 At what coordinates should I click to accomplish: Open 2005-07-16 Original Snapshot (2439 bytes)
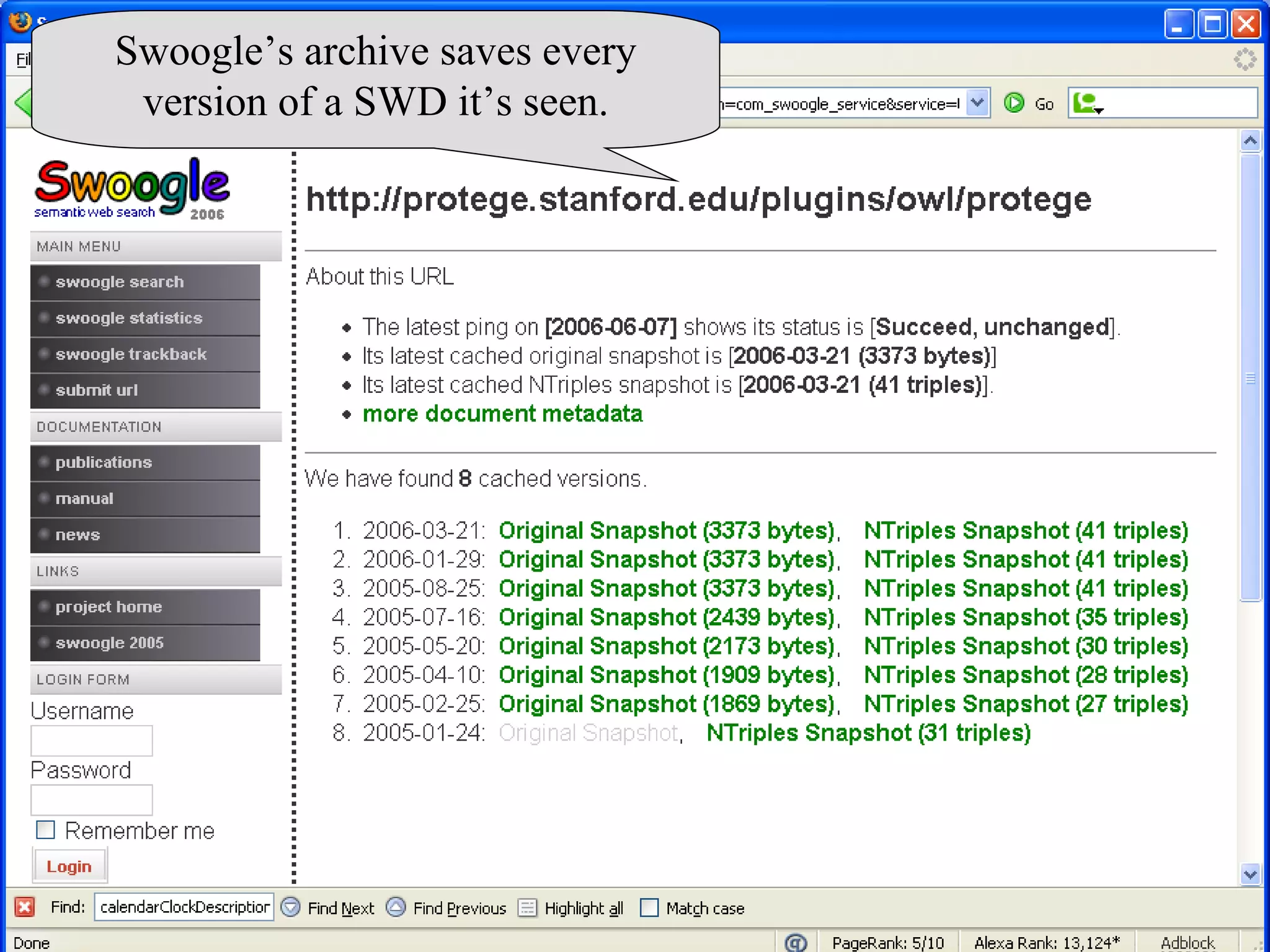667,617
